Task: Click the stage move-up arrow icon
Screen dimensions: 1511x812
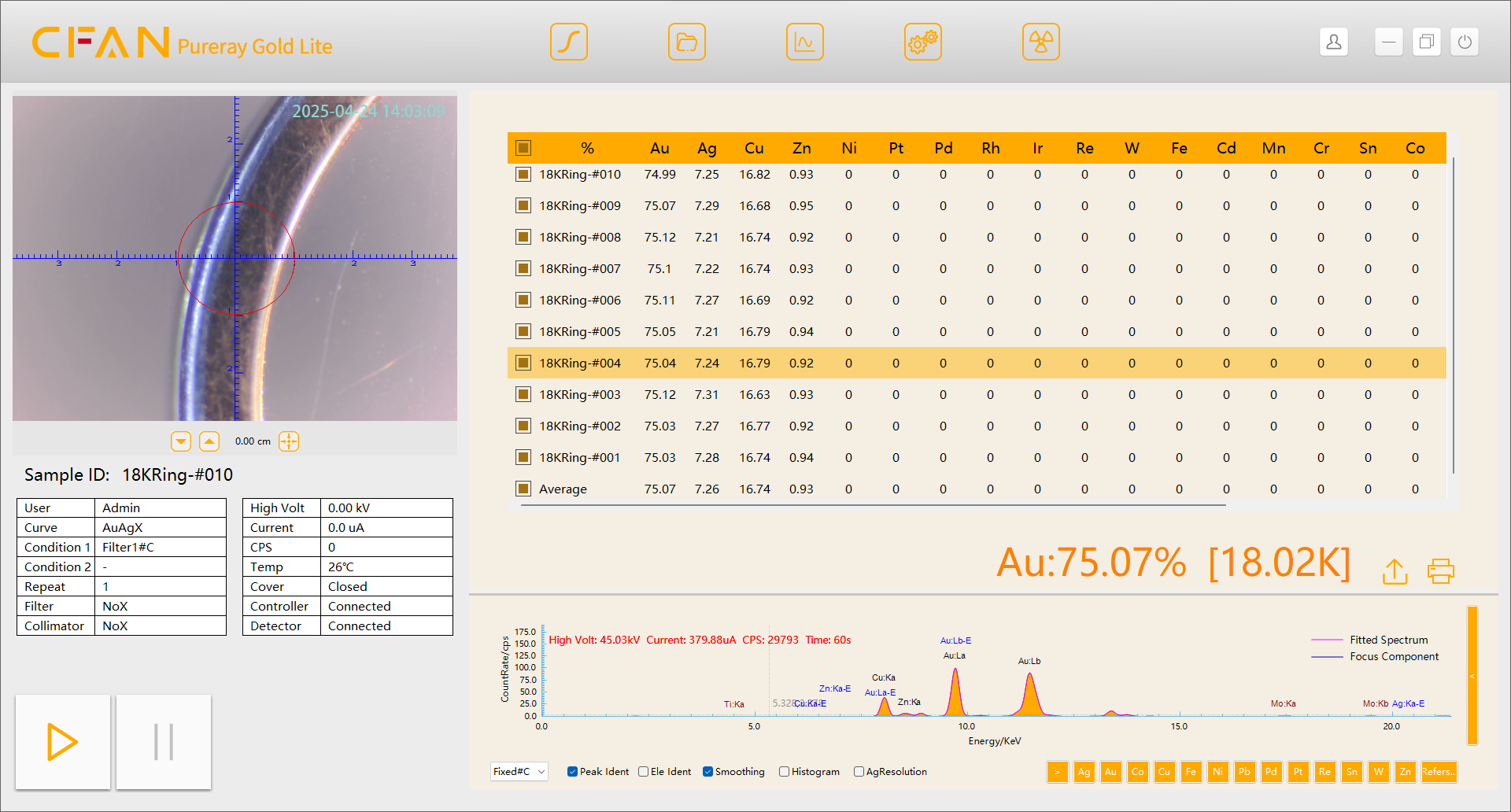Action: tap(209, 441)
